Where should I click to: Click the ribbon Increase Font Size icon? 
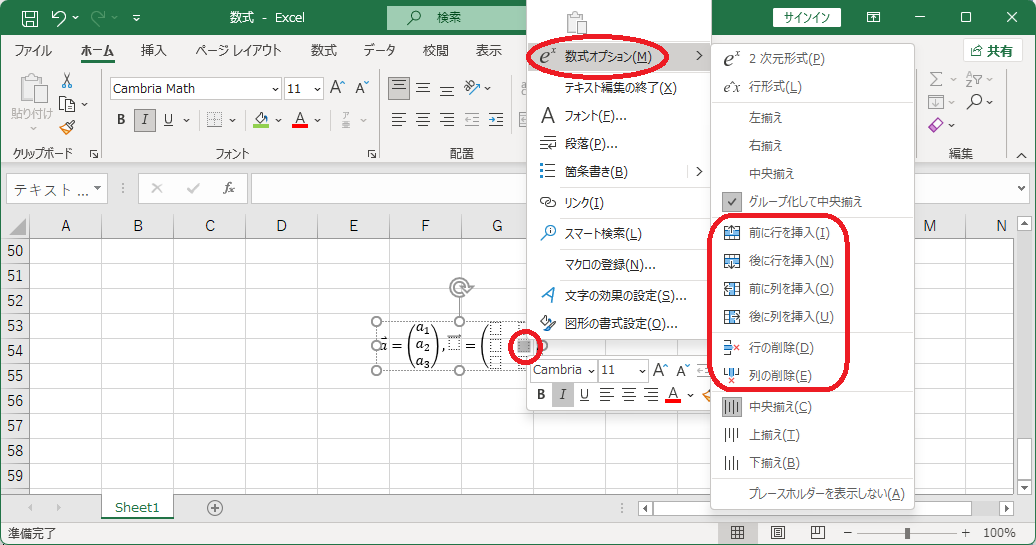[337, 88]
